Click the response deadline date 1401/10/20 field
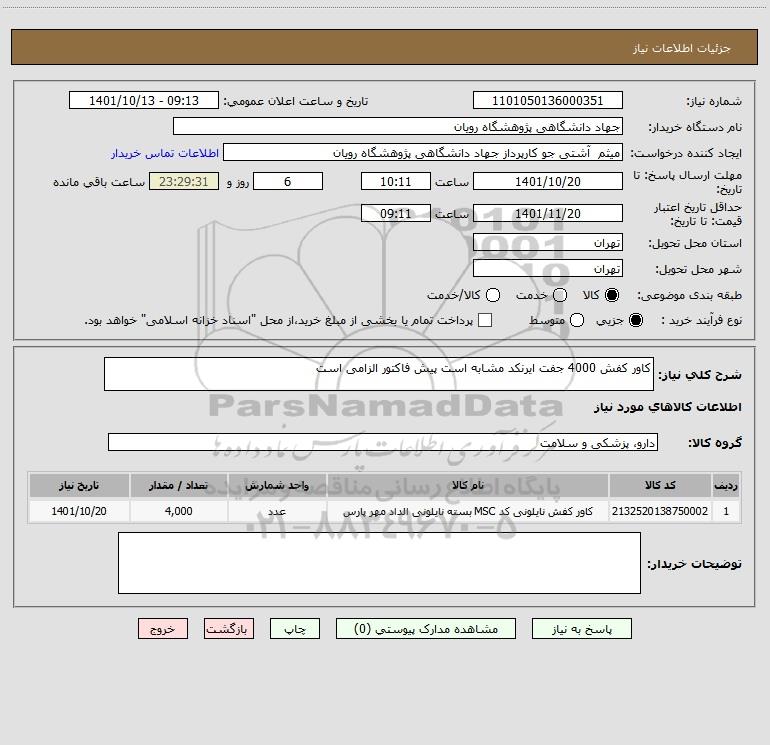The width and height of the screenshot is (770, 745). [548, 181]
